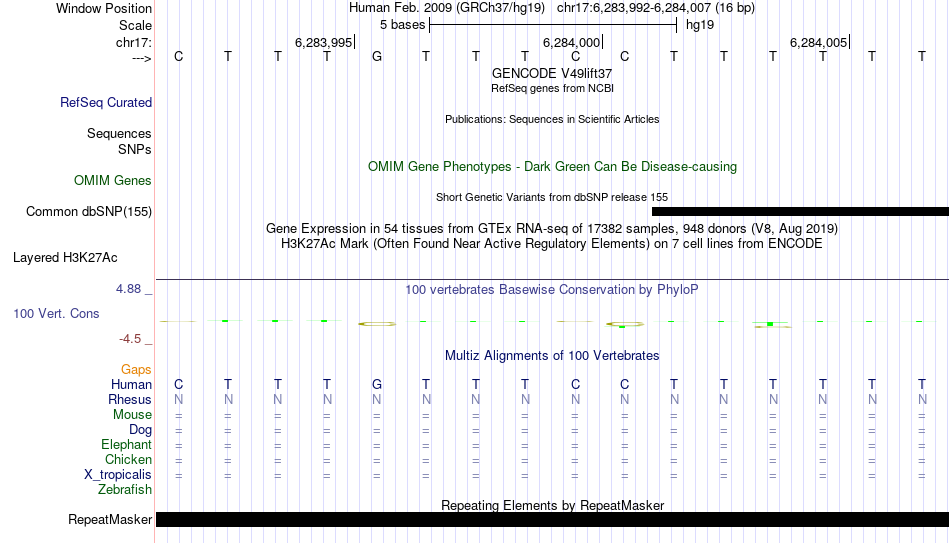Screen dimensions: 950x543
Task: Click Publications: Sequences in Scientific Articles title
Action: point(552,119)
